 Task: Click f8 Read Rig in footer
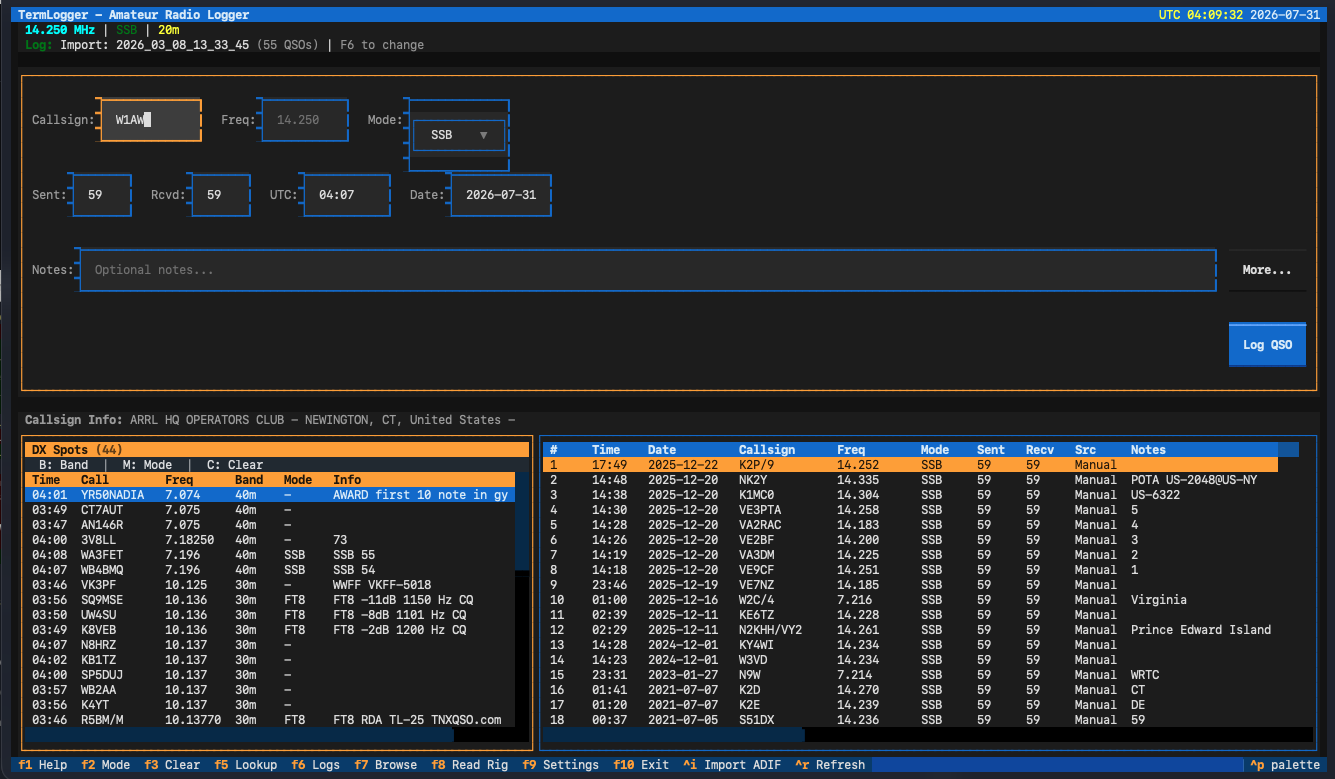pos(470,765)
